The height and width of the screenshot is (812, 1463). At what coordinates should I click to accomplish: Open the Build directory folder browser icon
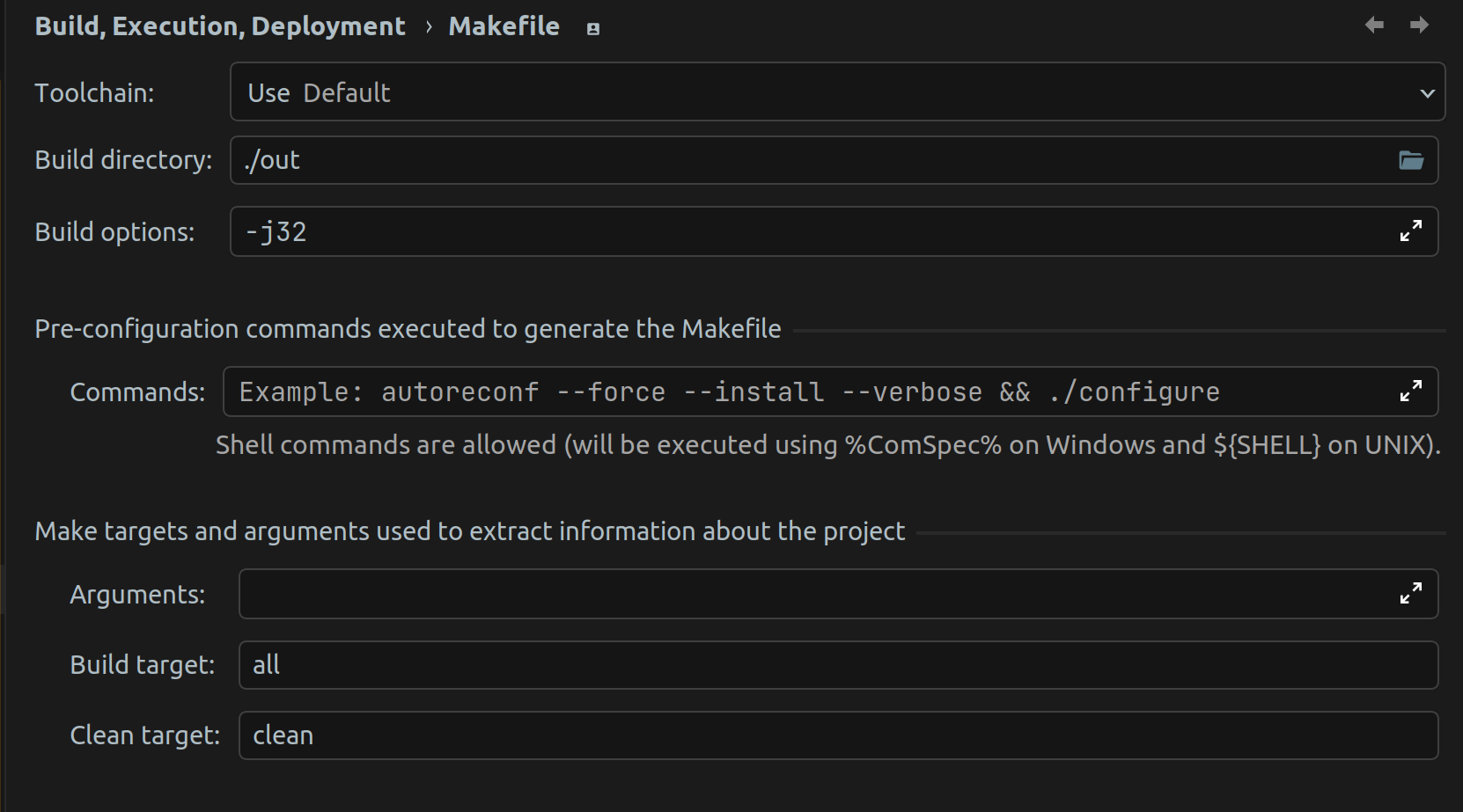pos(1412,160)
